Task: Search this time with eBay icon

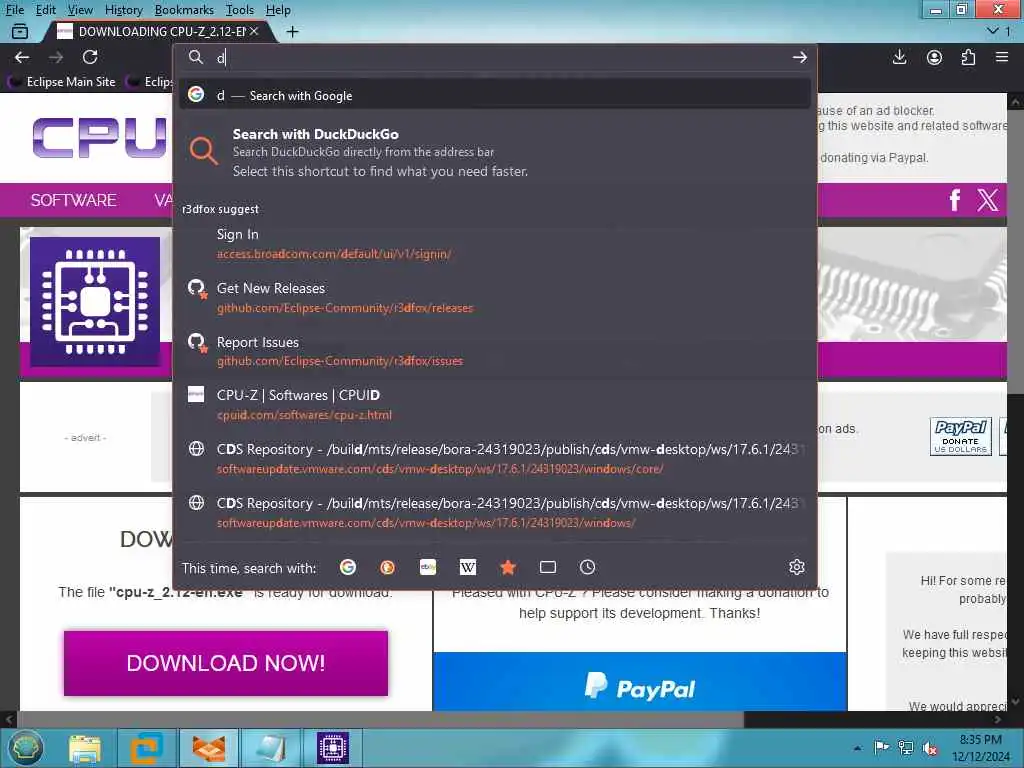Action: coord(428,567)
